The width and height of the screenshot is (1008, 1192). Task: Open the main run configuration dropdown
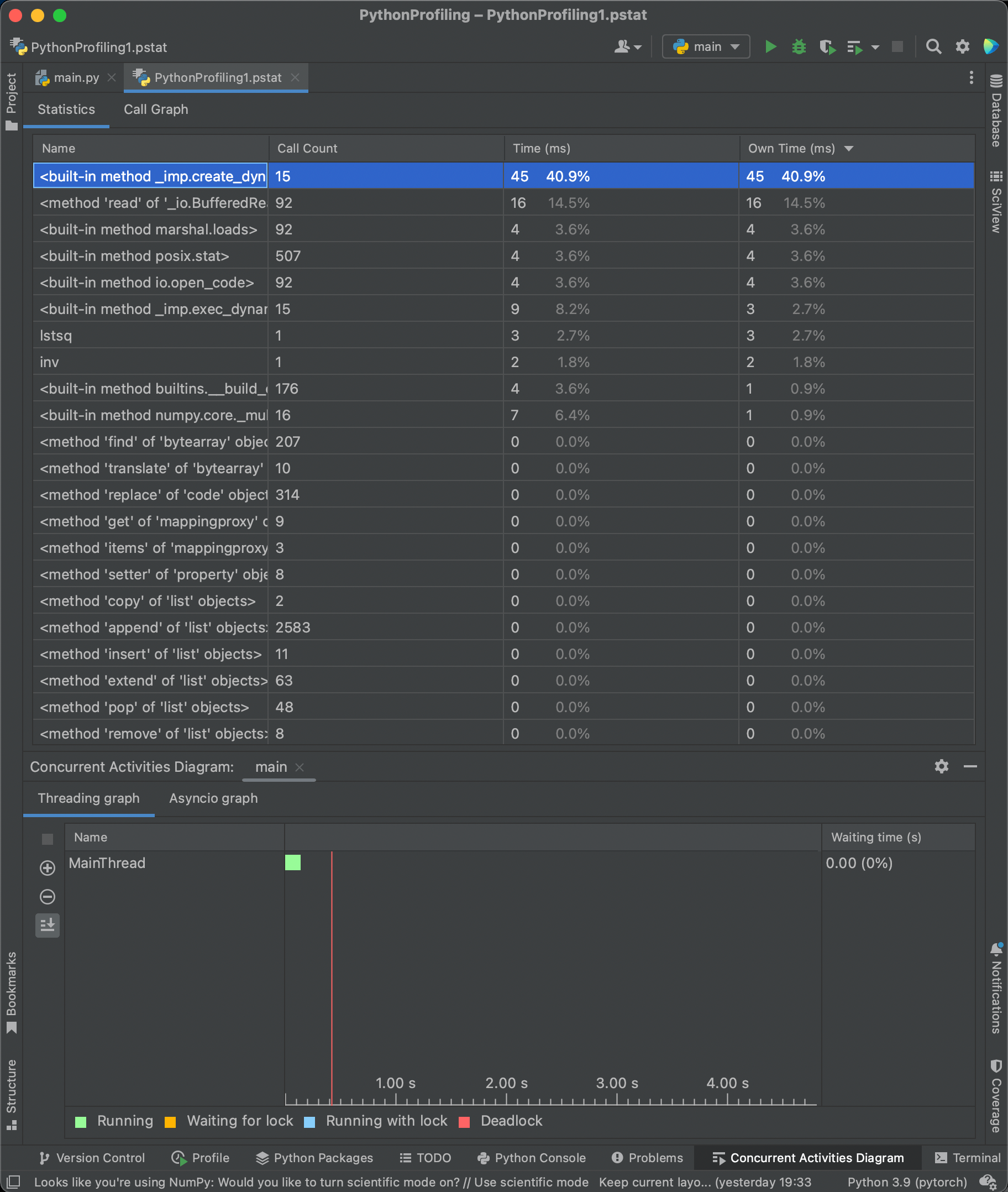point(706,46)
